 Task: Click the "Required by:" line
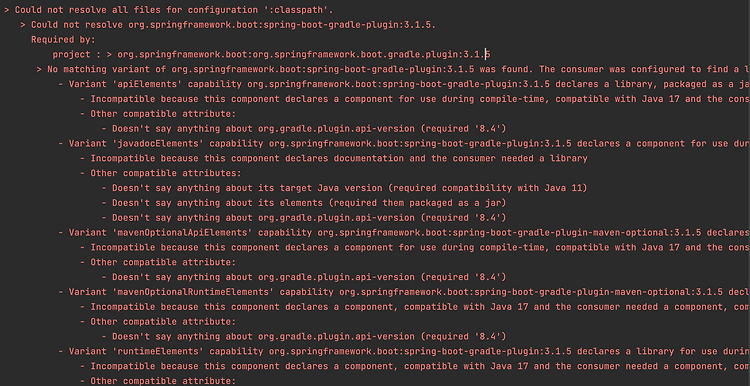point(63,39)
